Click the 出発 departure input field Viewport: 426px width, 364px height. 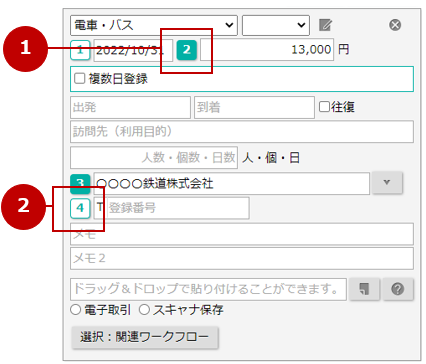point(130,107)
